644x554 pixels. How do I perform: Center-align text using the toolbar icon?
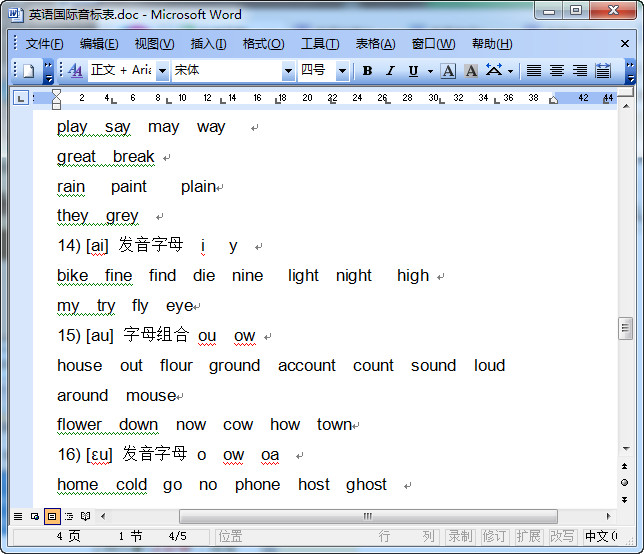point(557,71)
